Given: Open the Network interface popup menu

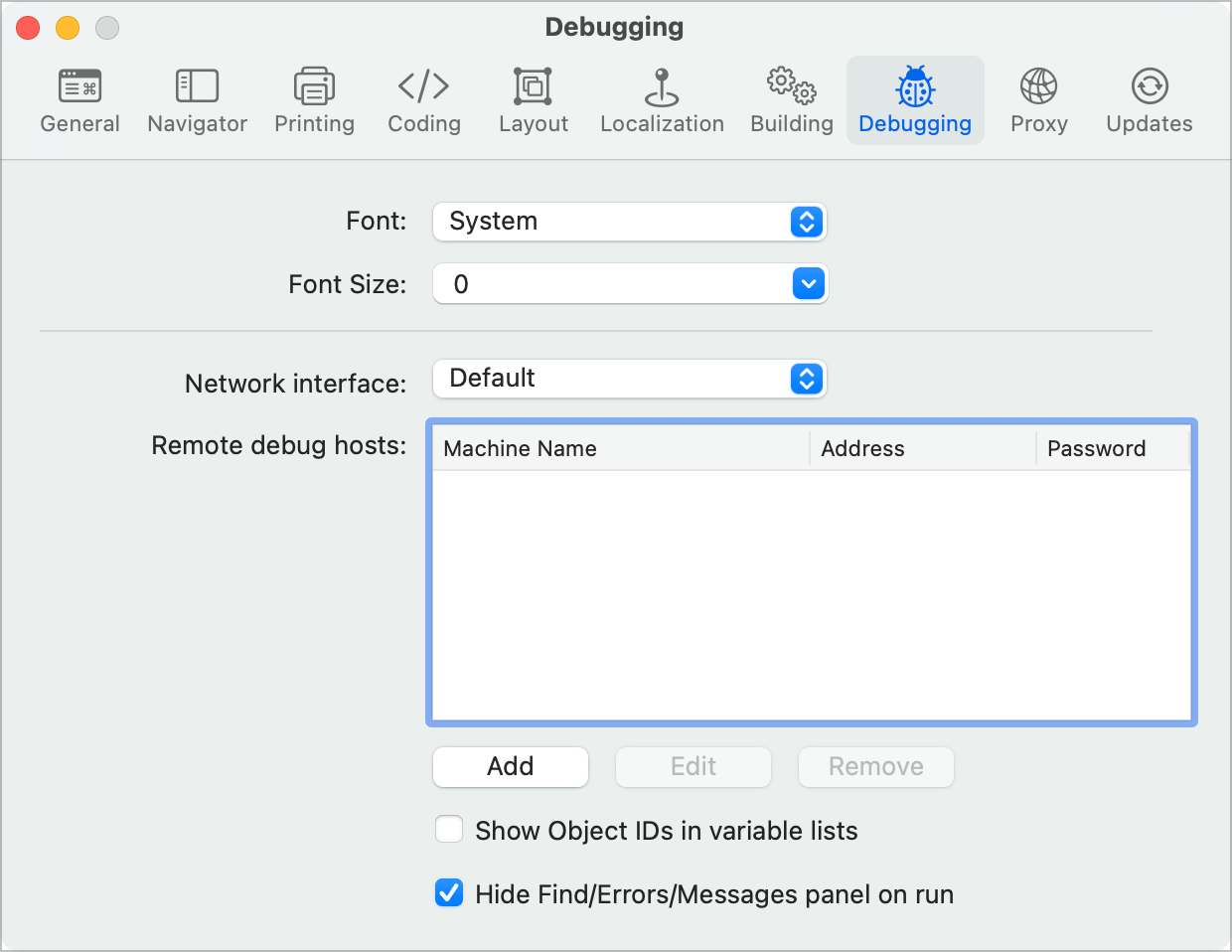Looking at the screenshot, I should pos(629,379).
